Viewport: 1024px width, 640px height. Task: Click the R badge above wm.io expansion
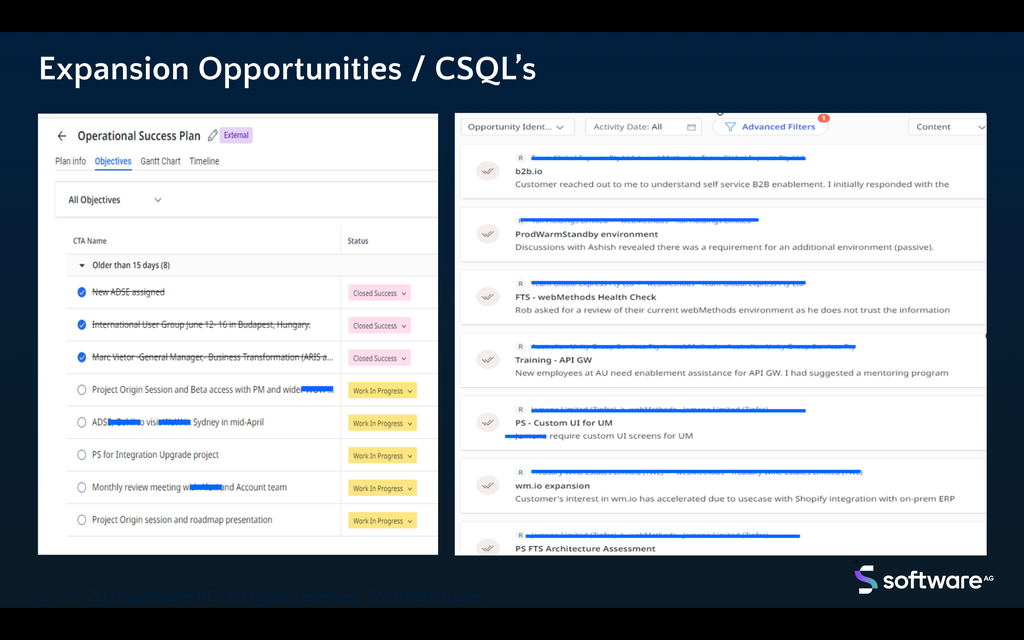pyautogui.click(x=520, y=472)
